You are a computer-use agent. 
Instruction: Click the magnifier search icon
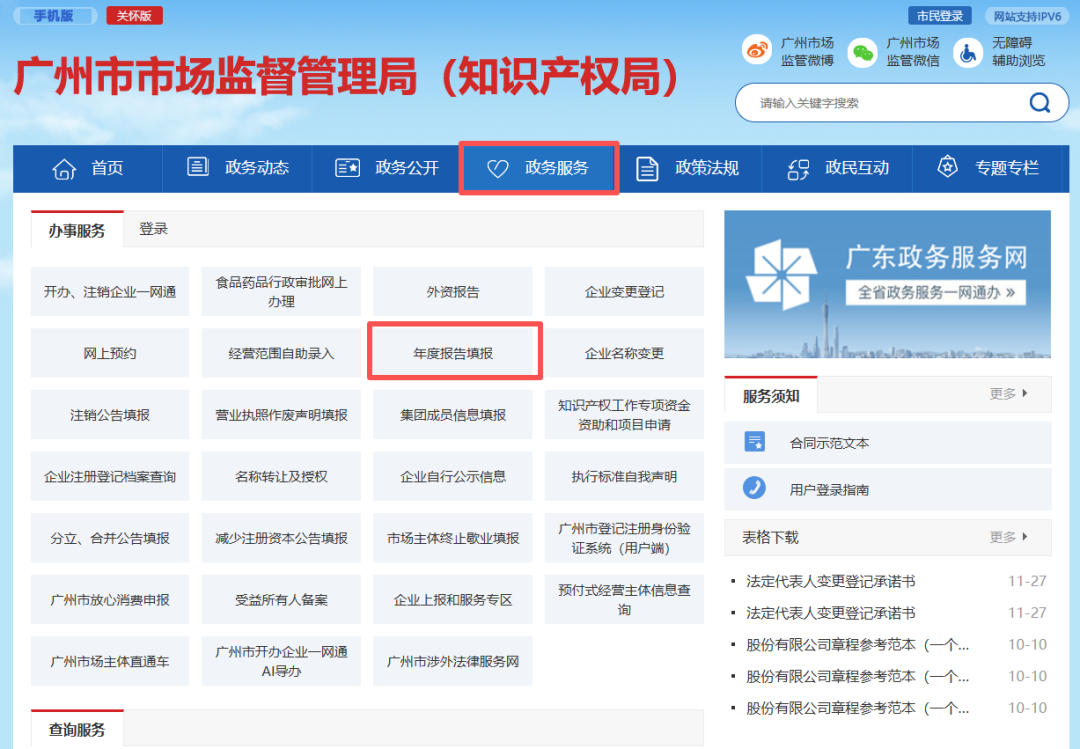[x=1039, y=103]
